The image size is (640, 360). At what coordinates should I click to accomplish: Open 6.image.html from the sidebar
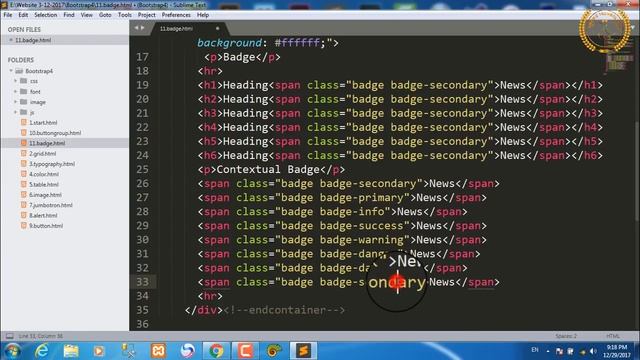pyautogui.click(x=45, y=195)
